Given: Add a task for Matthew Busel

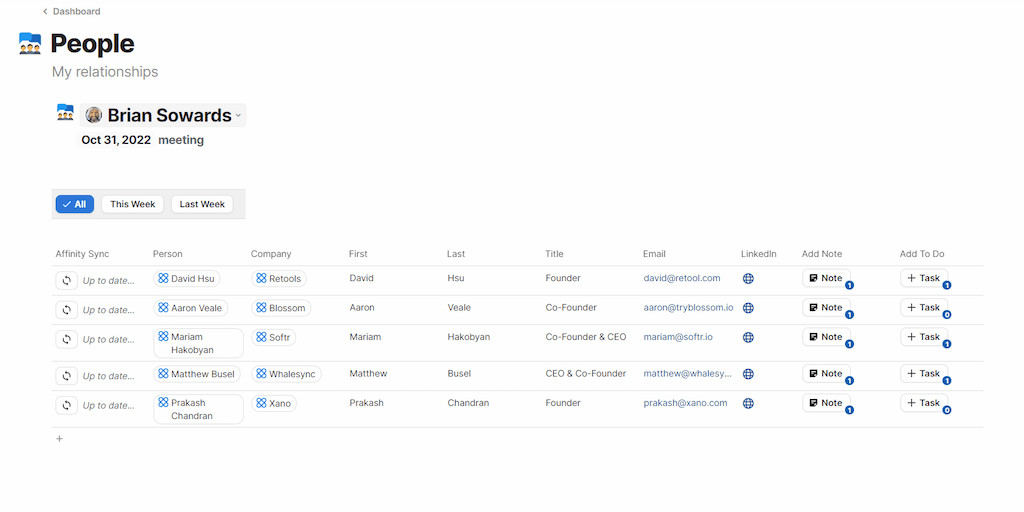Looking at the screenshot, I should coord(924,374).
